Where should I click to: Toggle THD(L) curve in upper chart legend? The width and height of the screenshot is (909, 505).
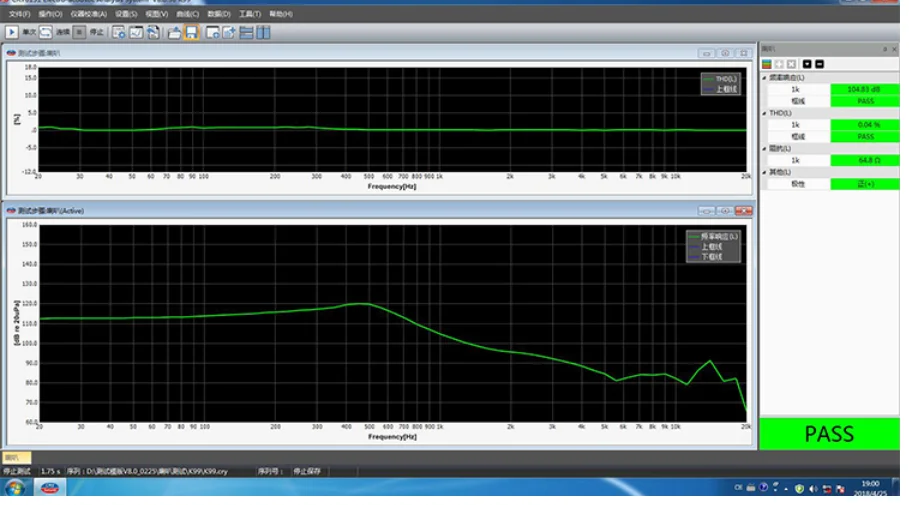[x=720, y=79]
